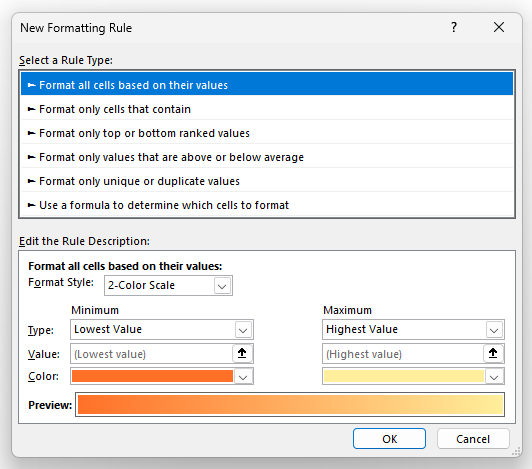Viewport: 532px width, 469px height.
Task: Choose 'Format only top or bottom ranked values'
Action: 267,133
